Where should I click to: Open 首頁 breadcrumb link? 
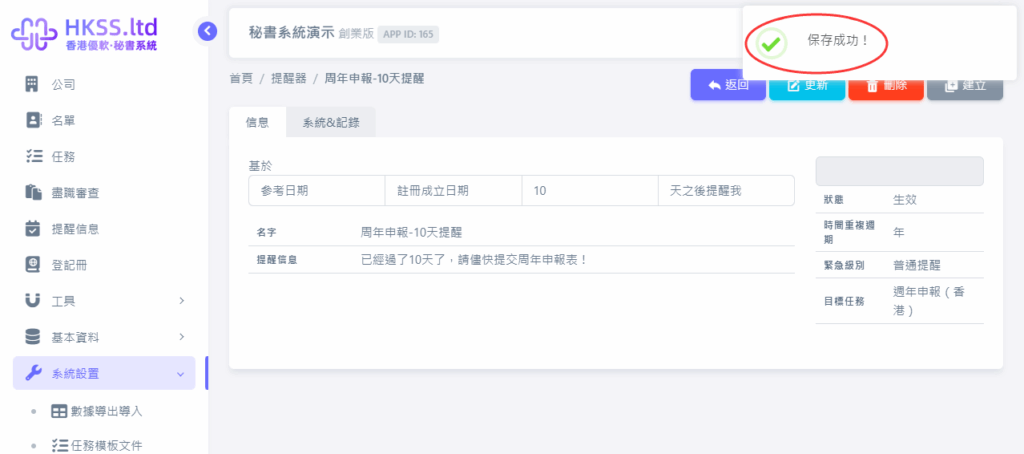[240, 78]
